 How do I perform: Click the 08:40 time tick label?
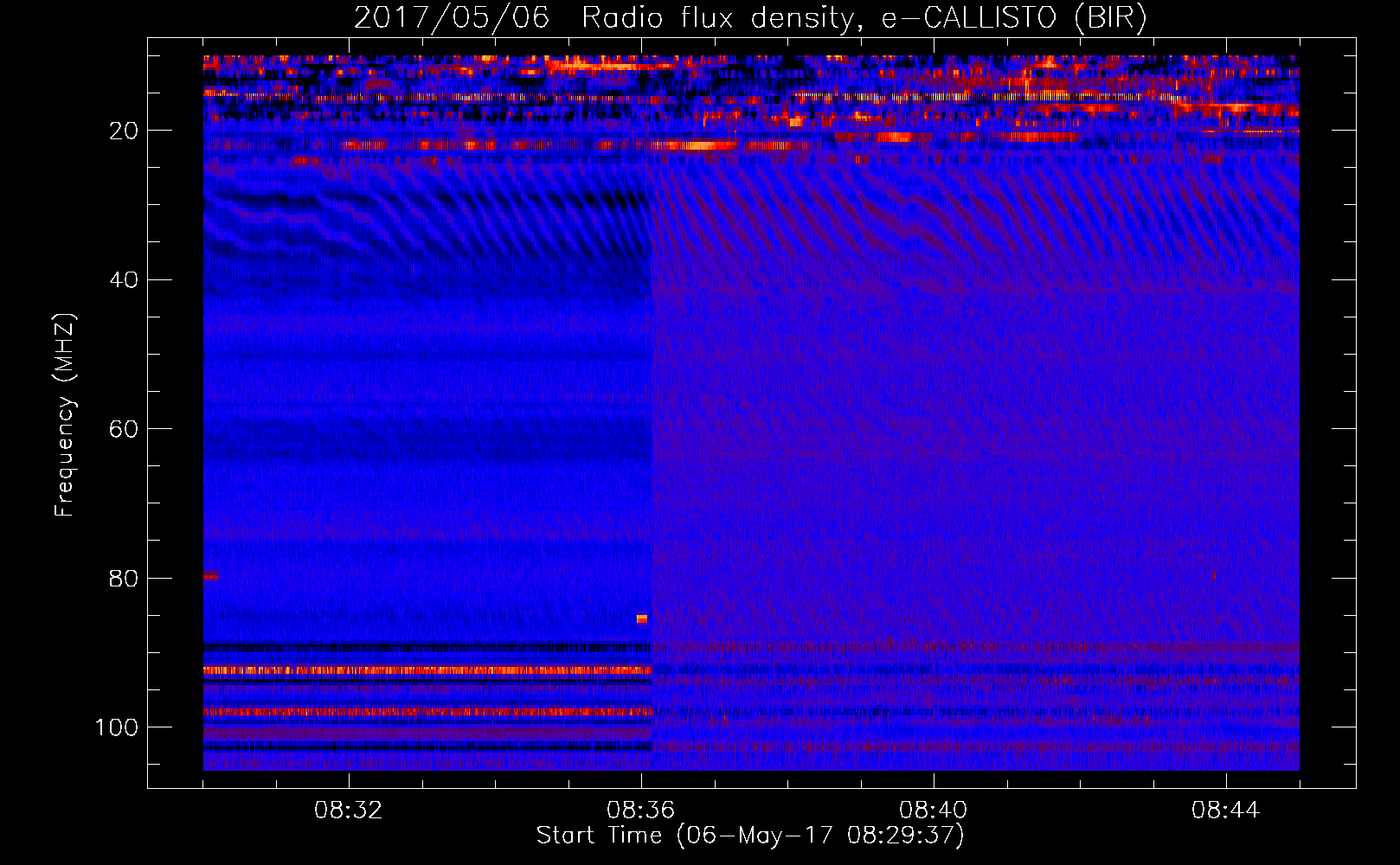coord(934,811)
